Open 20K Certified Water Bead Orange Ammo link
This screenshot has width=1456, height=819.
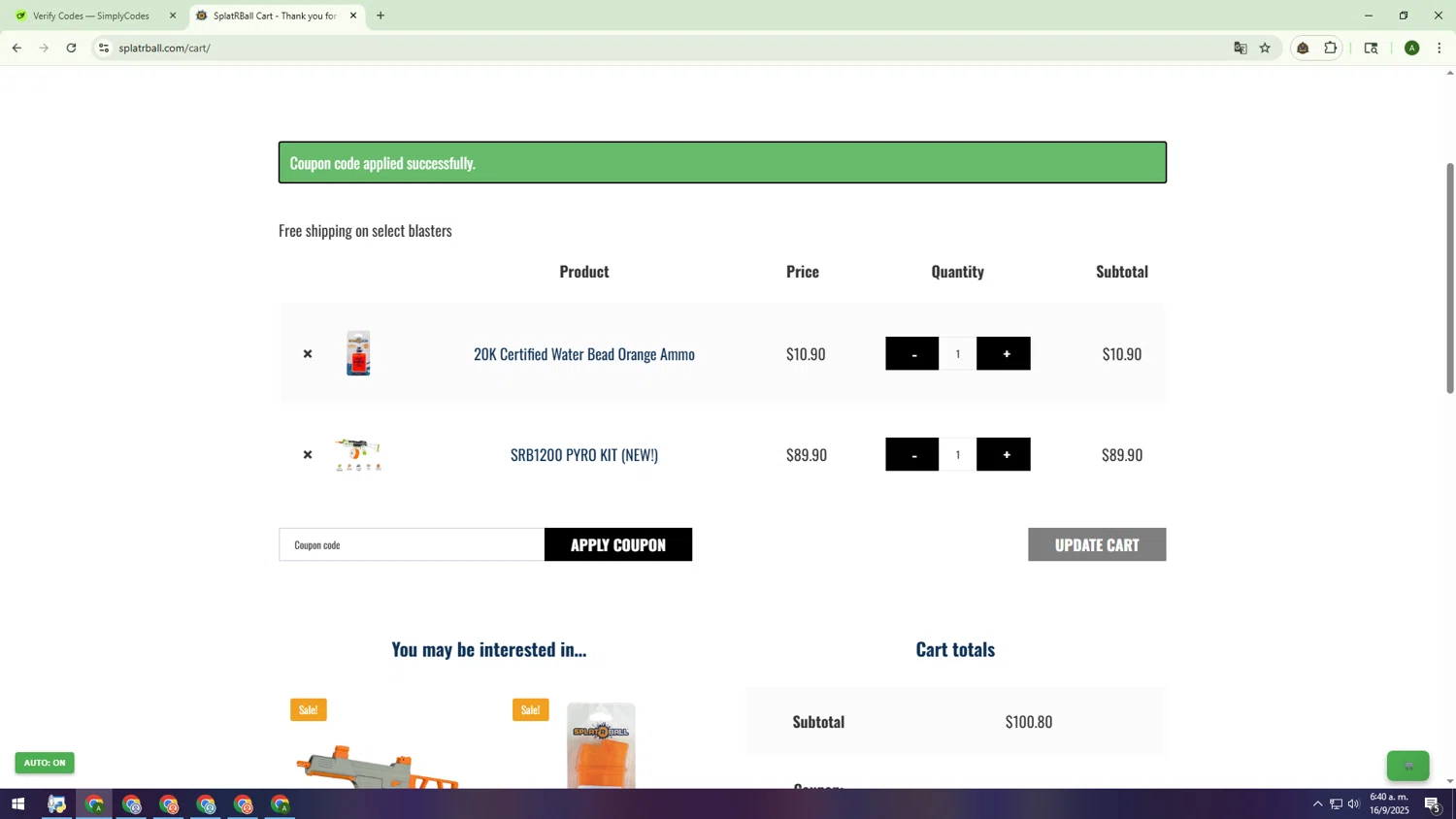point(584,354)
